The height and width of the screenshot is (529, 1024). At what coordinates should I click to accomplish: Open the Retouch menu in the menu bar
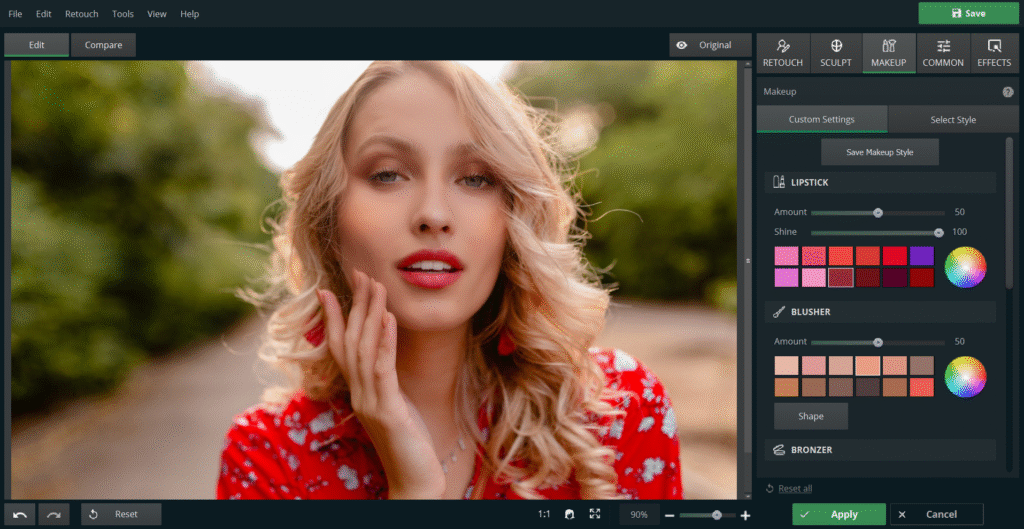tap(82, 14)
